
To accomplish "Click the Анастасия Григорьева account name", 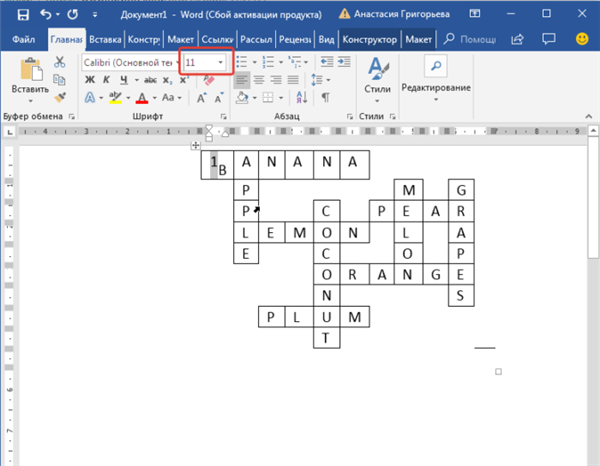I will pyautogui.click(x=401, y=14).
